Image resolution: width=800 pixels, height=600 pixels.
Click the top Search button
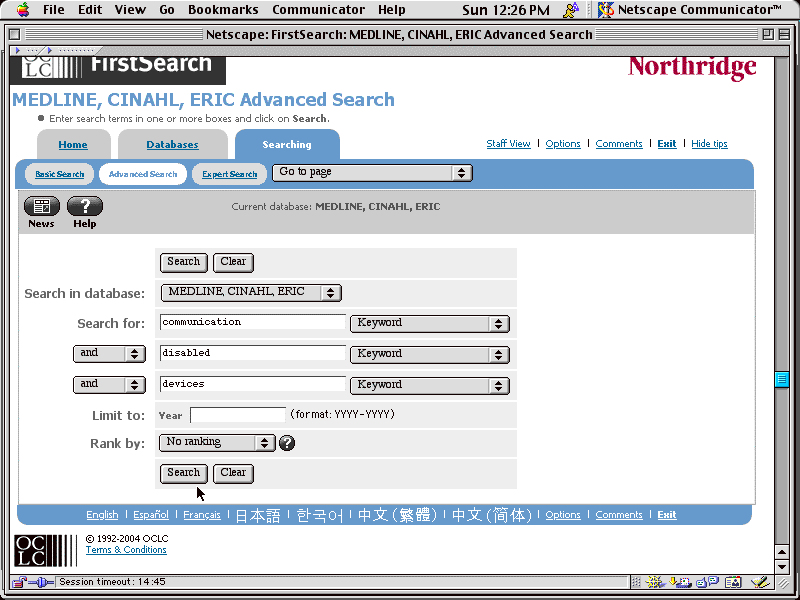point(184,262)
